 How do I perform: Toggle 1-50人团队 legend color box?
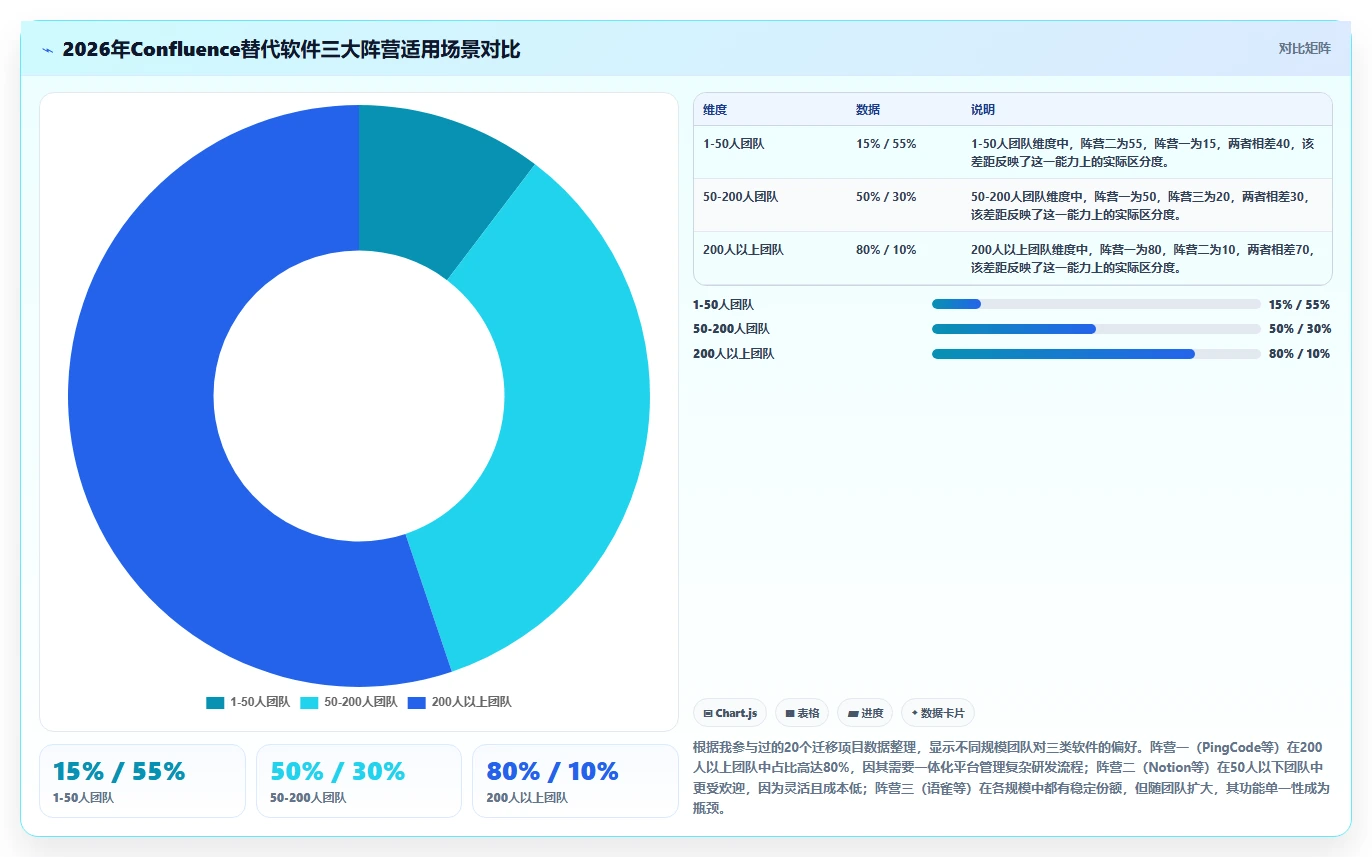click(x=215, y=702)
